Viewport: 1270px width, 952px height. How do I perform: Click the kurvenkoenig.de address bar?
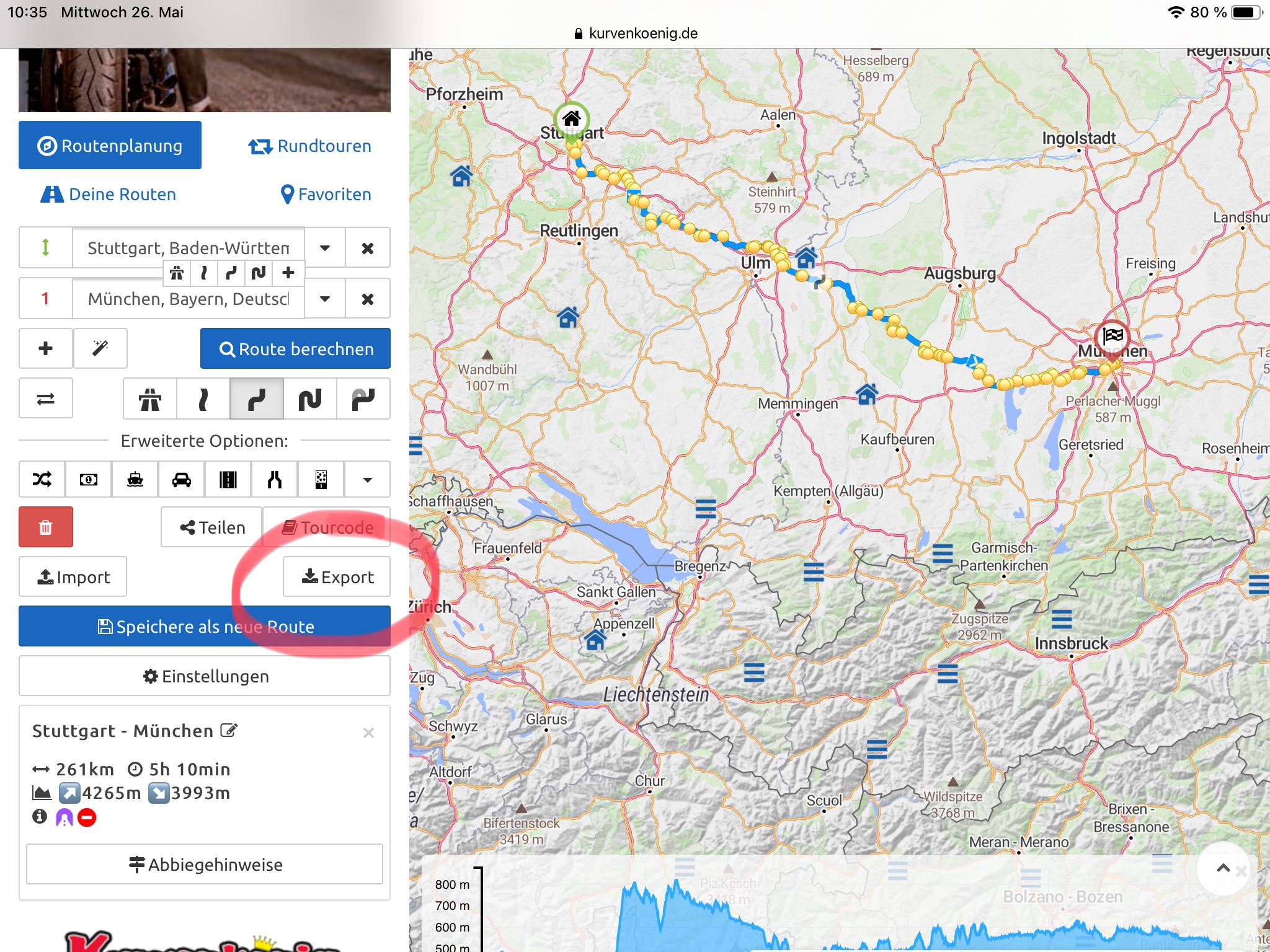635,33
